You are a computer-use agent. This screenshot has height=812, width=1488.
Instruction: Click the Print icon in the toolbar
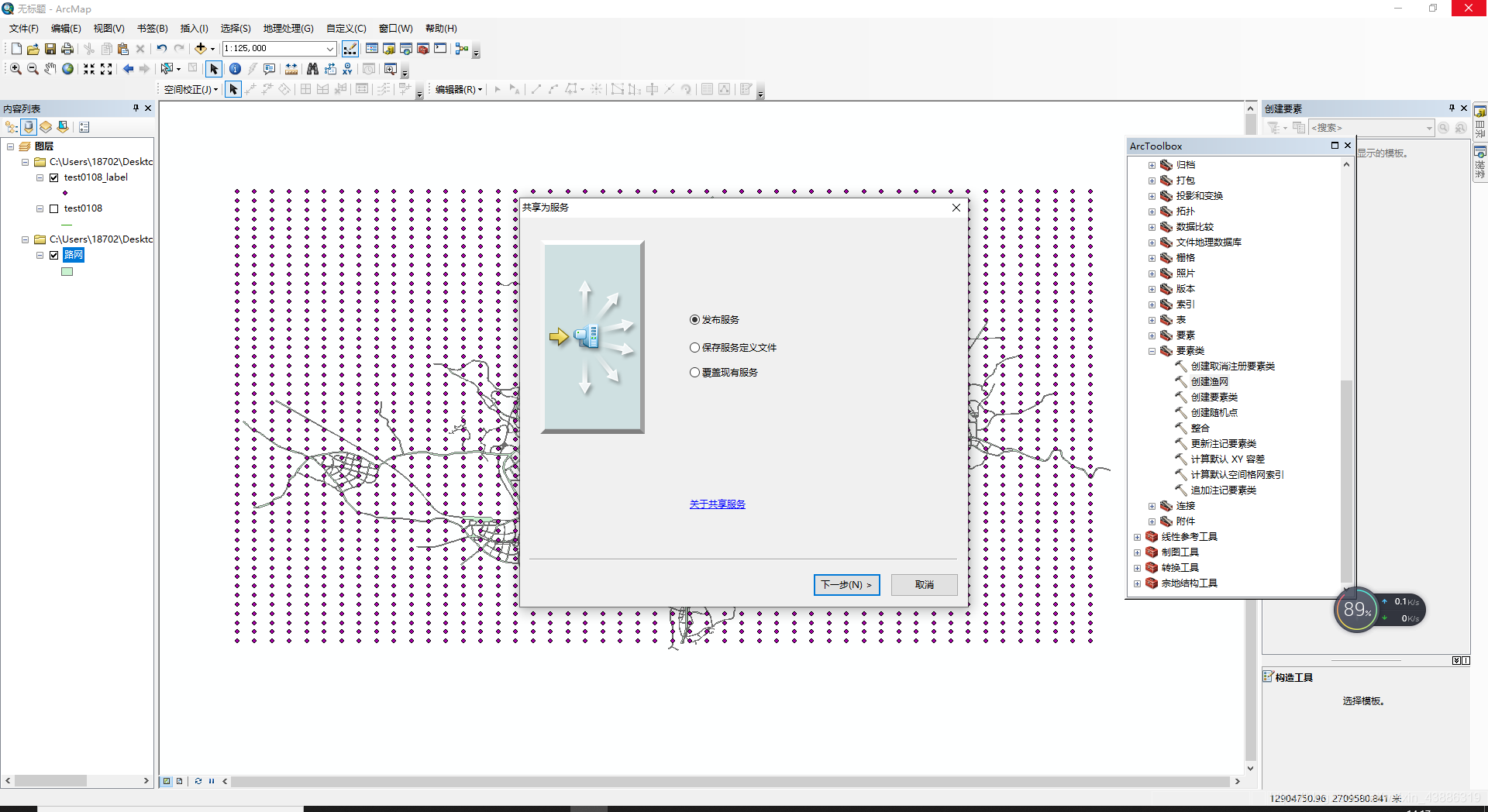(67, 49)
